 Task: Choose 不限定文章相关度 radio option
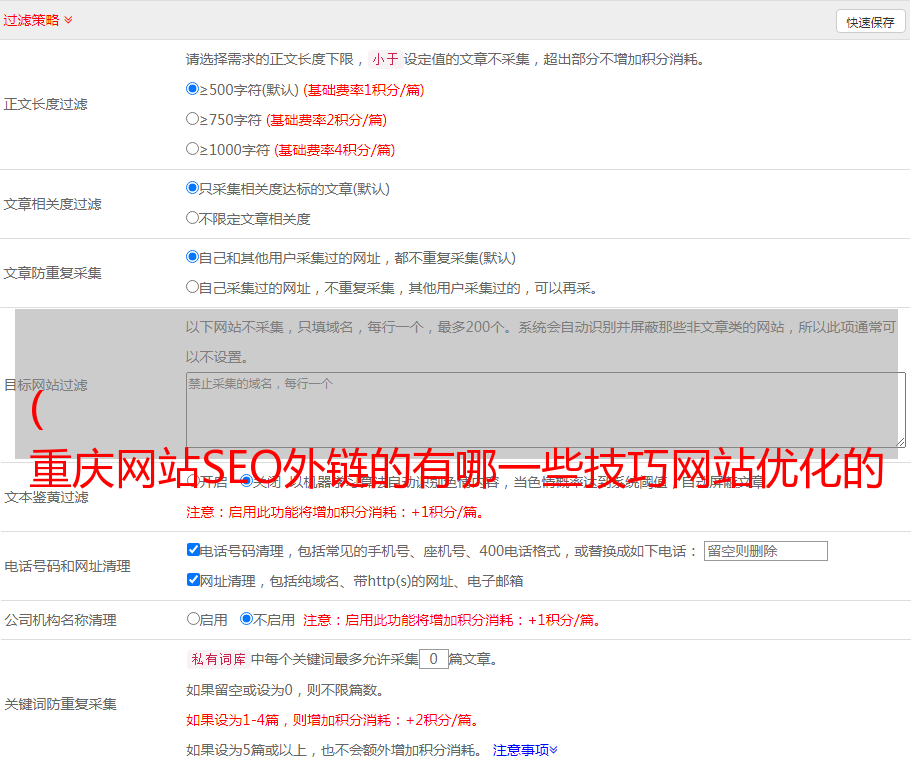pyautogui.click(x=193, y=218)
